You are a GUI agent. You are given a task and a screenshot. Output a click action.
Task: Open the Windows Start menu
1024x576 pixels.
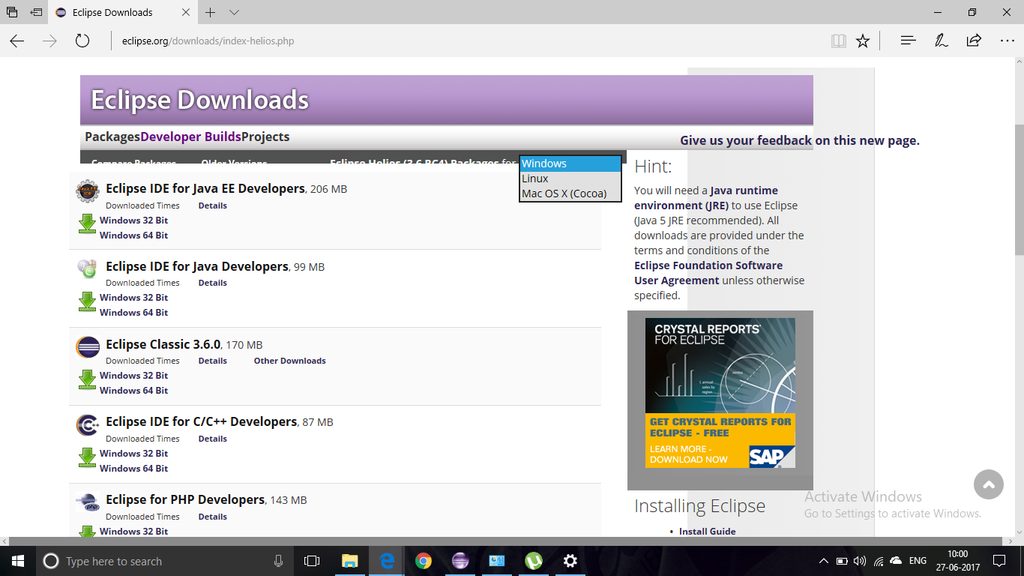point(18,561)
